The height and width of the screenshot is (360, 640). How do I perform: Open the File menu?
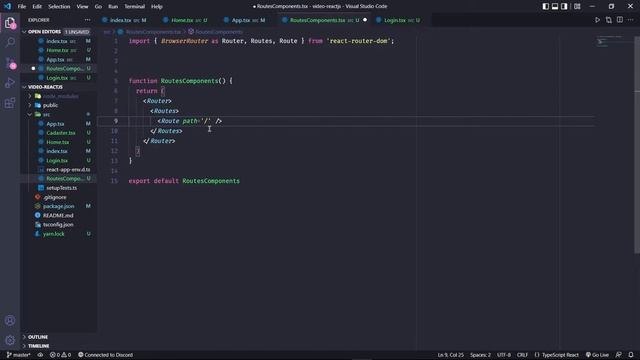tap(22, 7)
